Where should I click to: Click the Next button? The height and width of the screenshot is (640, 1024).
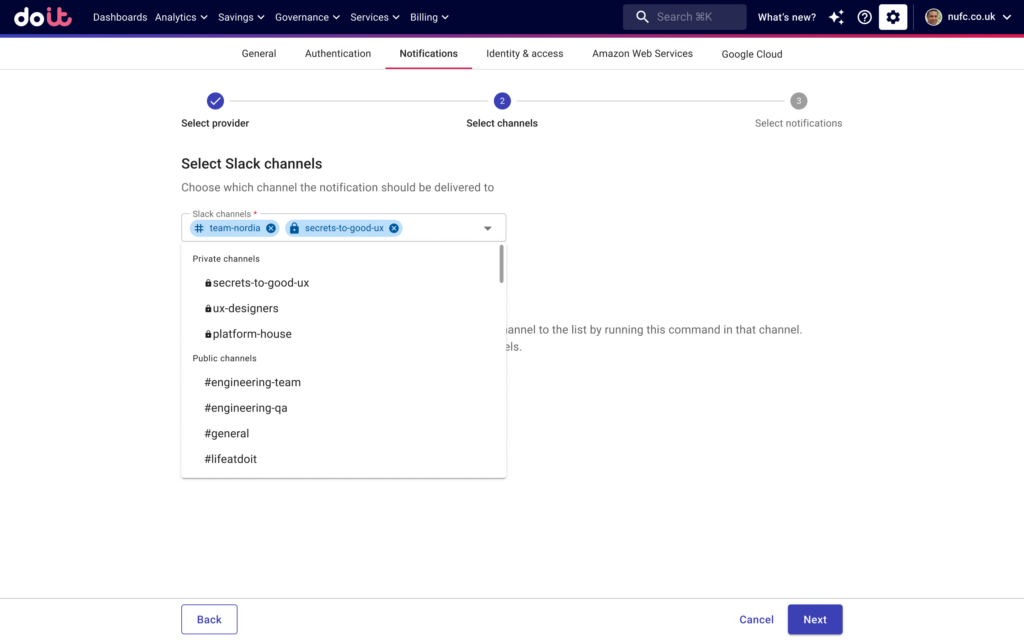814,619
